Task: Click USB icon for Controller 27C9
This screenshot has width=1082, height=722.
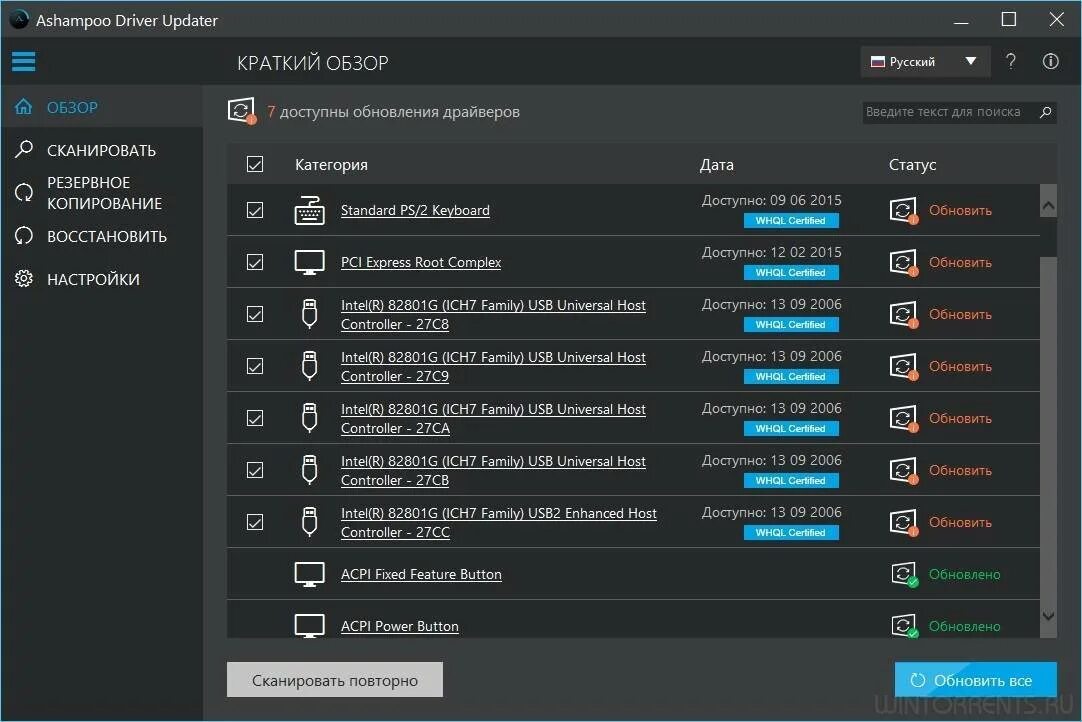Action: [309, 366]
